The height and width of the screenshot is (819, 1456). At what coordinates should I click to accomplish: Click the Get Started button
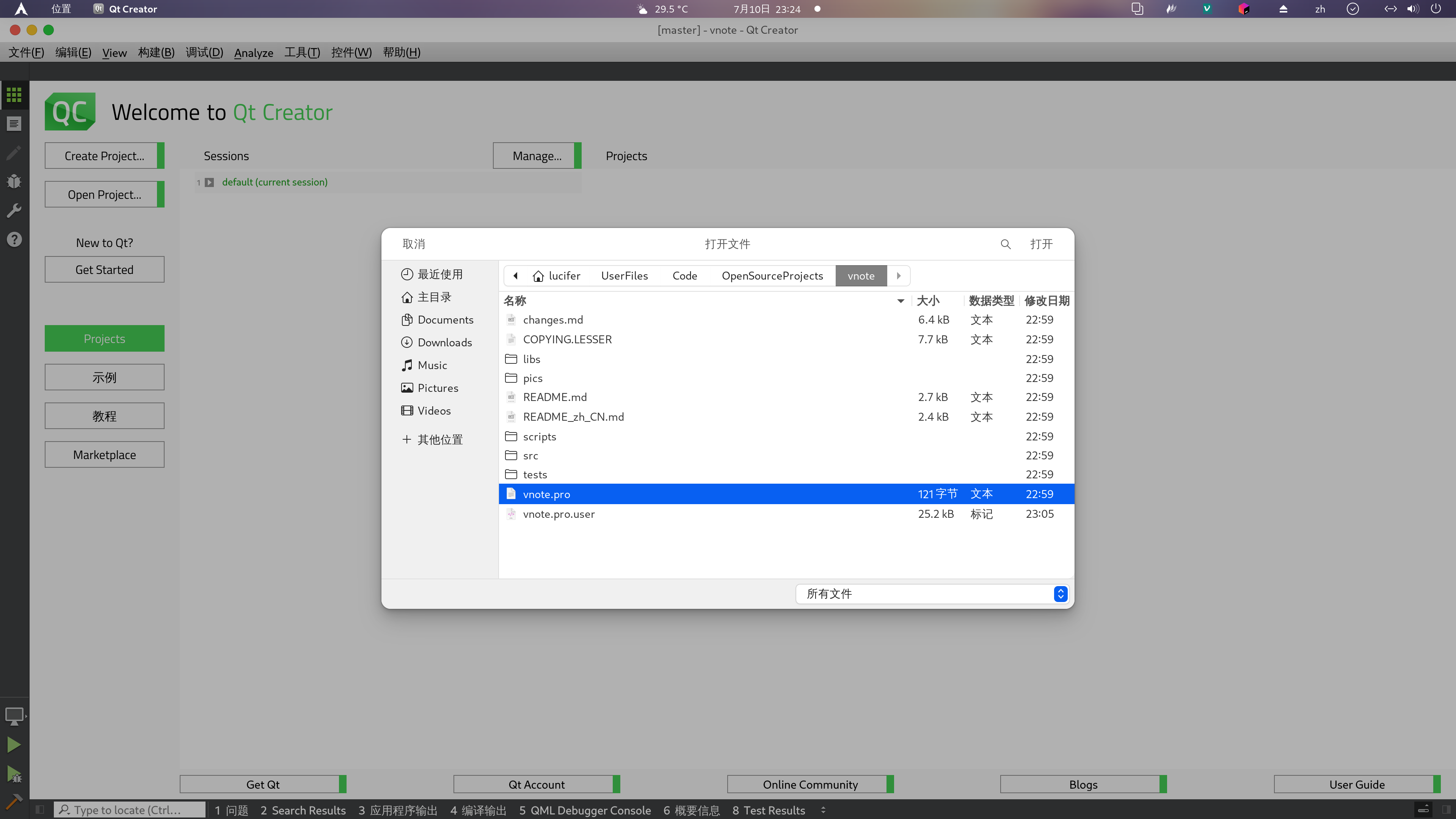click(x=105, y=269)
